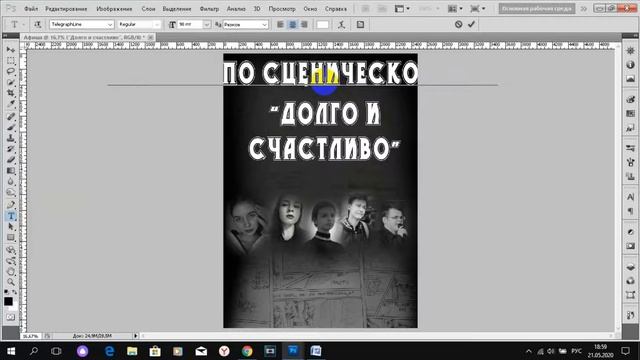Click the foreground color swatch
This screenshot has height=360, width=640.
tap(8, 302)
